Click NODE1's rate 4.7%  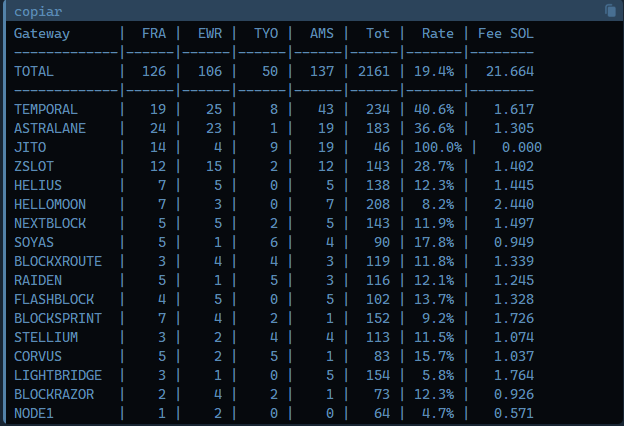click(438, 414)
